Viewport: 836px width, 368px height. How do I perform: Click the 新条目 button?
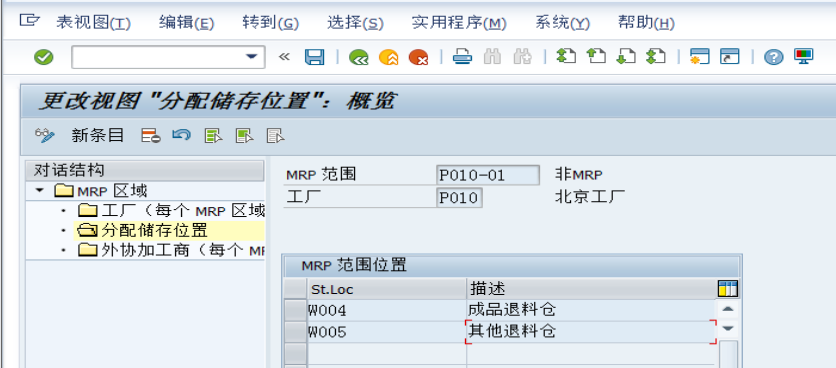(98, 135)
